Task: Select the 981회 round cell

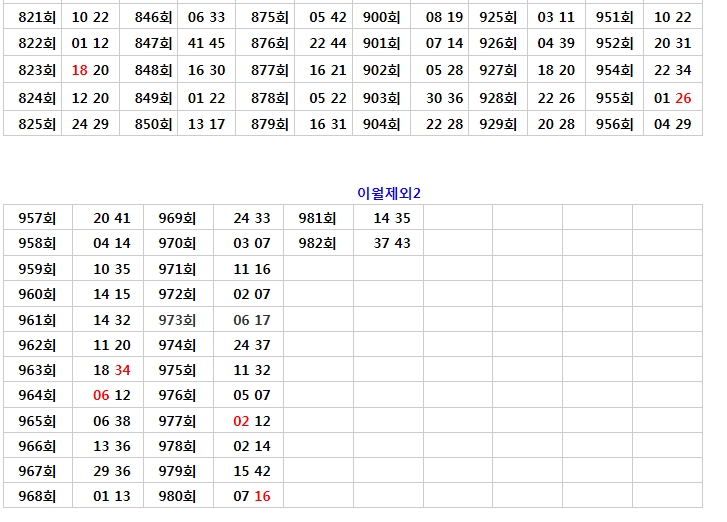Action: click(x=317, y=218)
